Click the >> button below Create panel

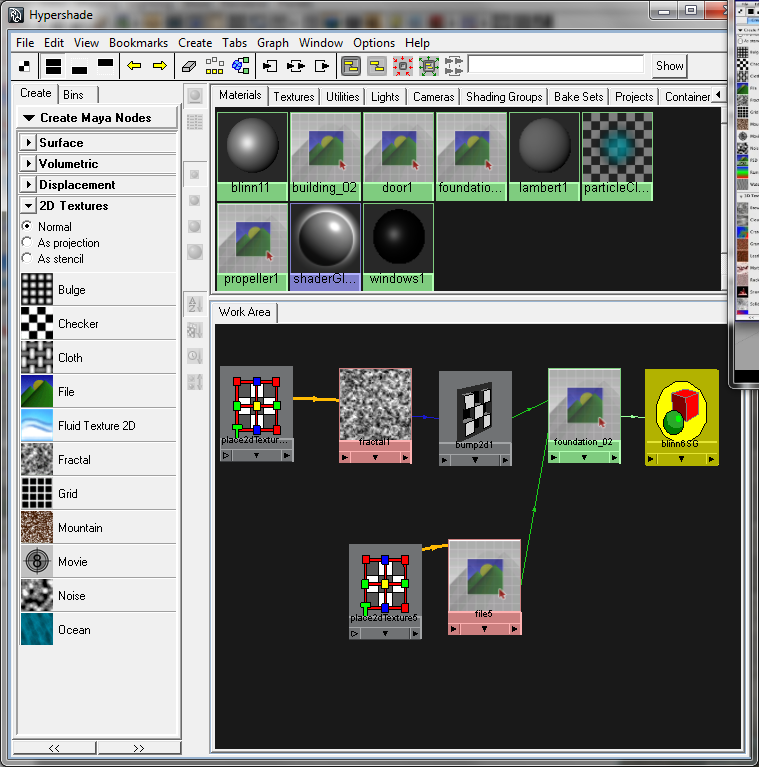(x=139, y=748)
